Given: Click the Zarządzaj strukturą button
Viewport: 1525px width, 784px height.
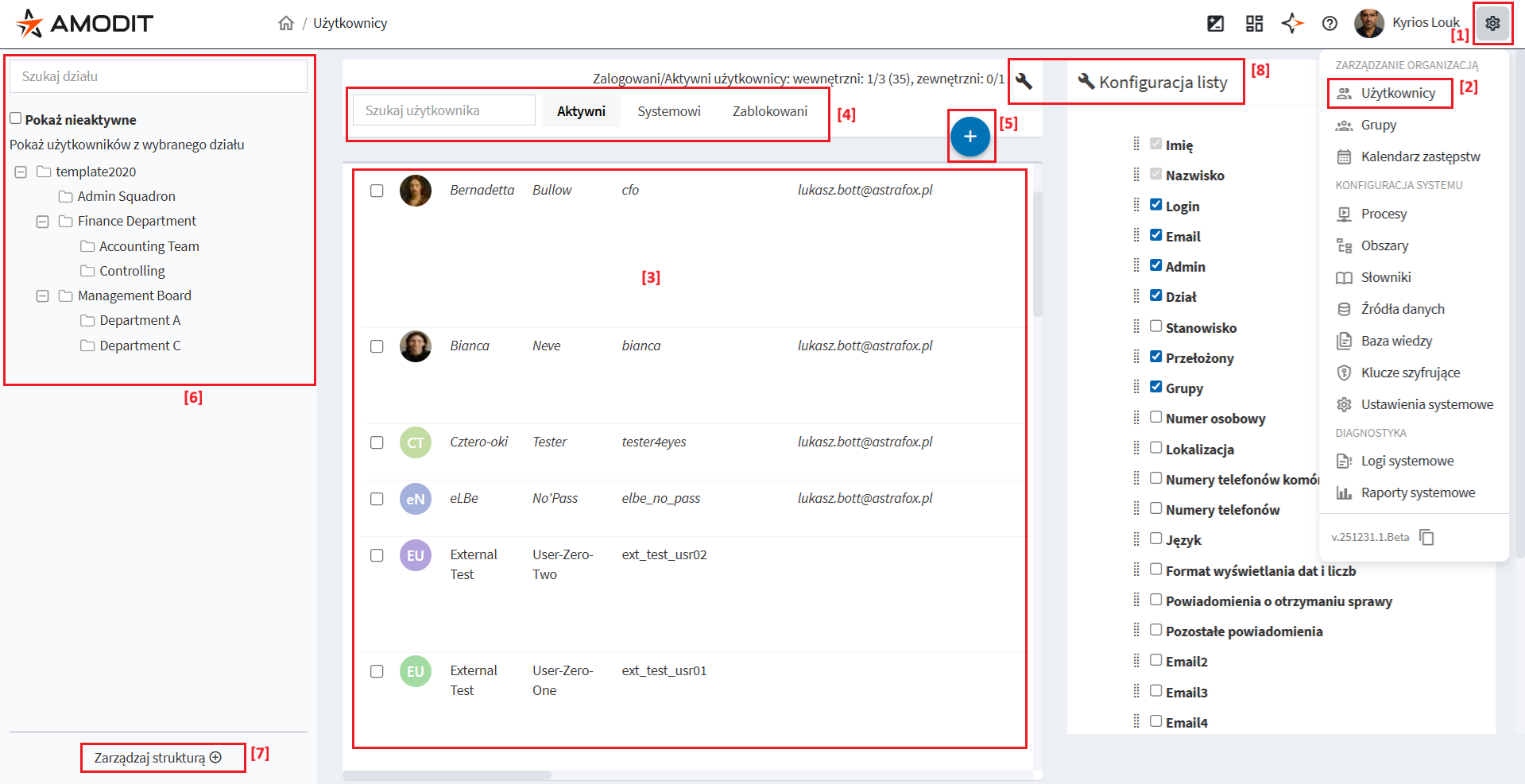Looking at the screenshot, I should [157, 758].
